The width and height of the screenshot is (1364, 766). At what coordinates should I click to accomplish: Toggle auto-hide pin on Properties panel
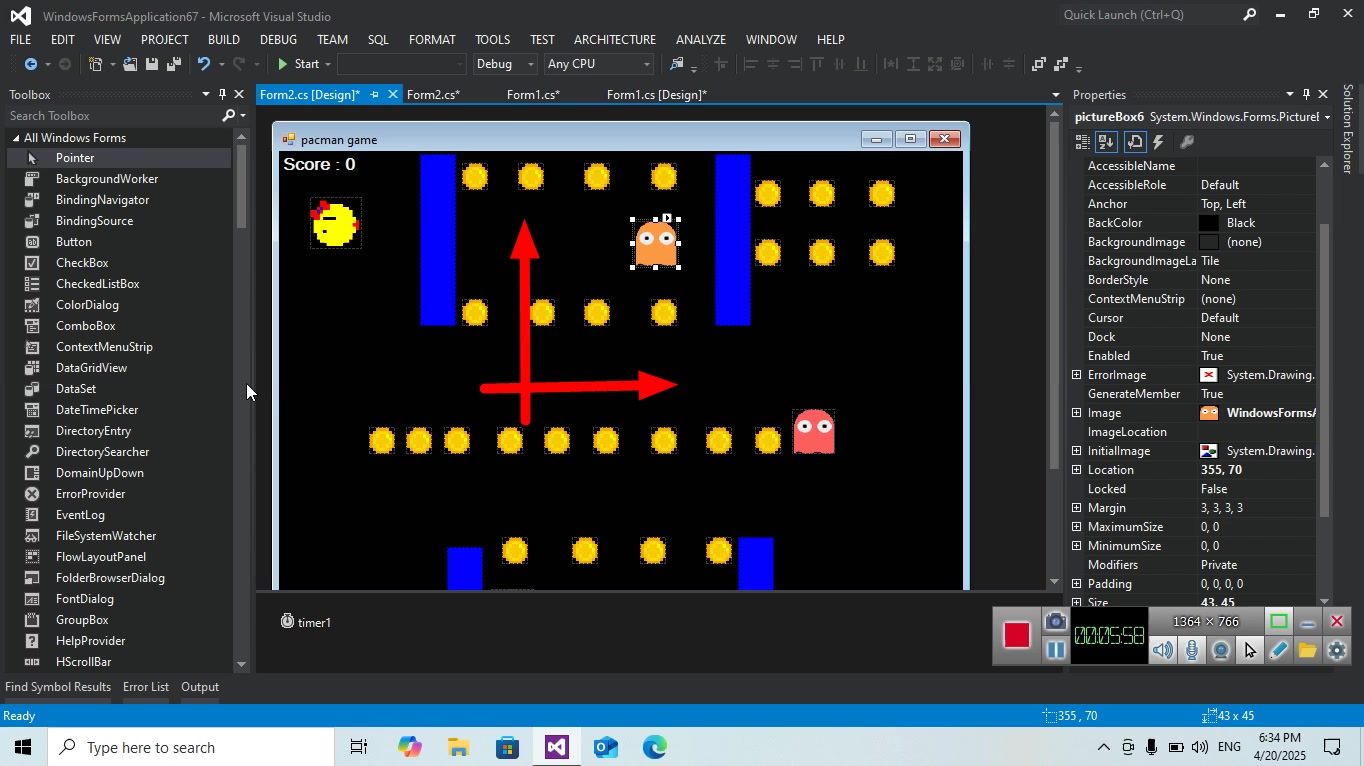click(1306, 94)
